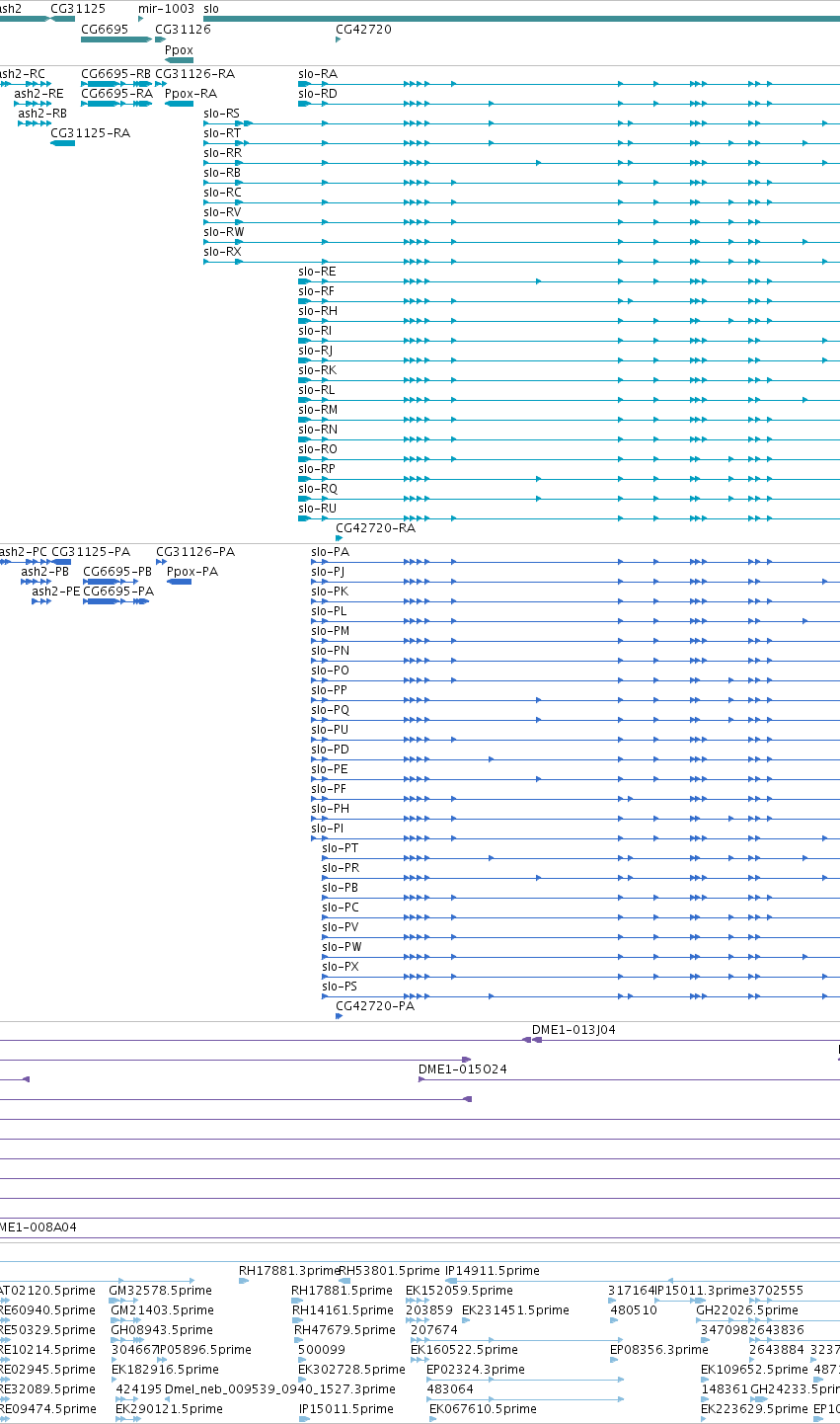Image resolution: width=840 pixels, height=1424 pixels.
Task: Click transcript slo-RE
Action: click(317, 272)
